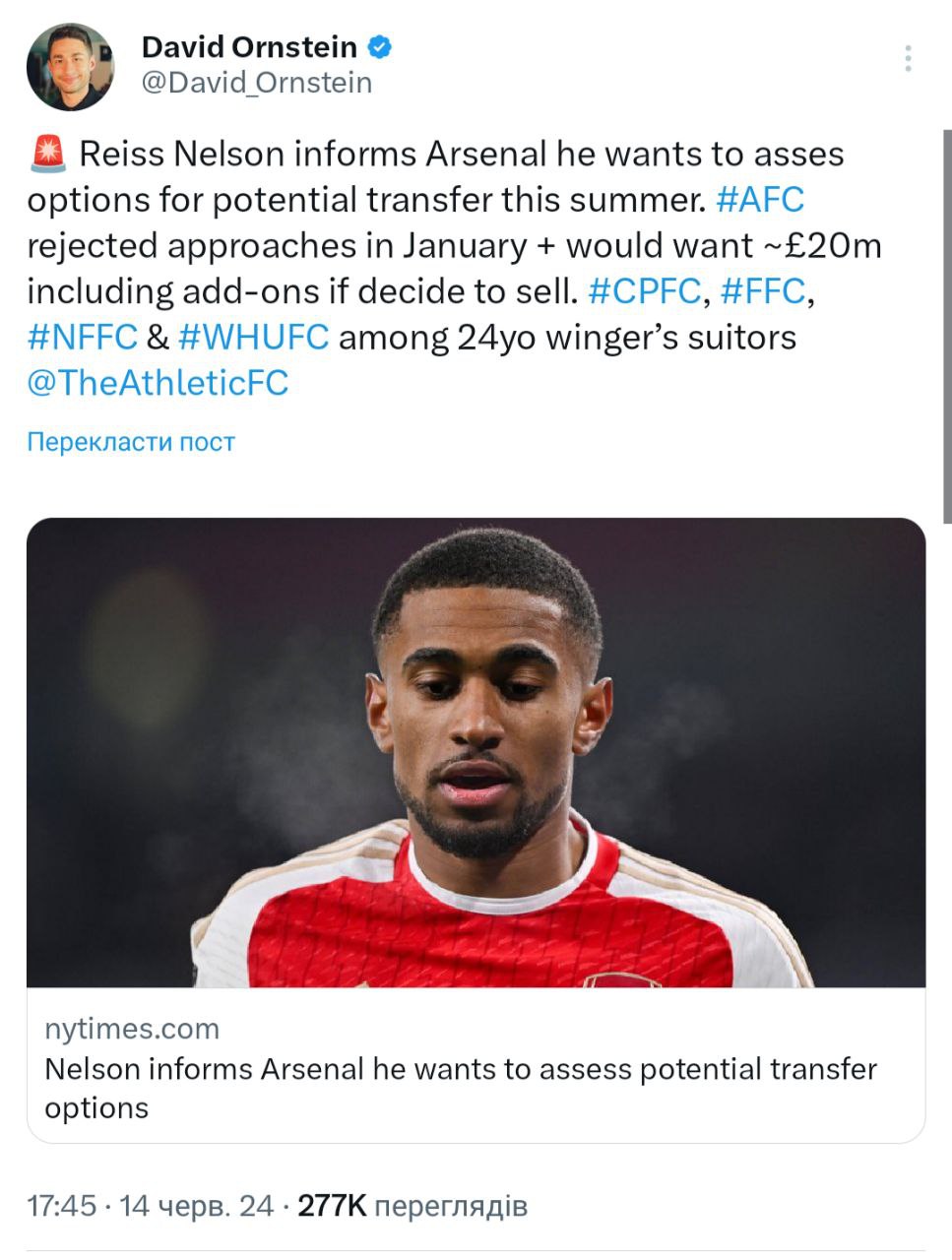Open the @TheAthleticFC mention
The image size is (952, 1260).
click(158, 383)
